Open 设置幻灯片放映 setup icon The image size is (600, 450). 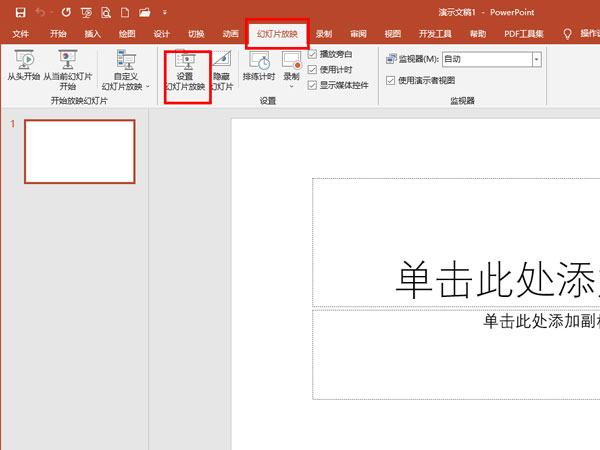point(185,62)
